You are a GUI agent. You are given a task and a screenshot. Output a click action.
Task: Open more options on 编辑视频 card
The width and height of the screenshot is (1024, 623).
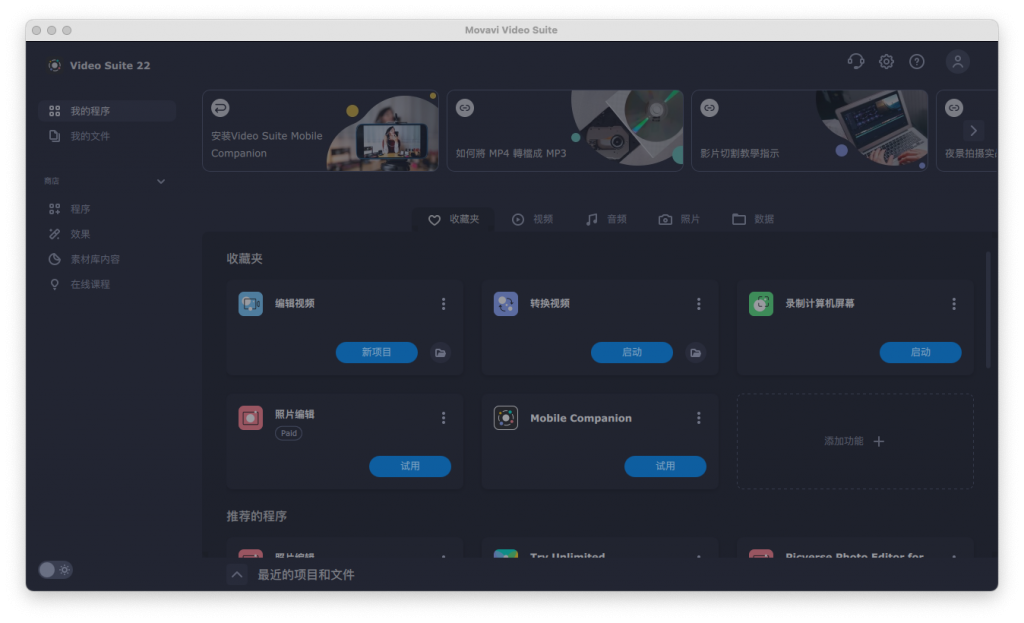click(443, 304)
